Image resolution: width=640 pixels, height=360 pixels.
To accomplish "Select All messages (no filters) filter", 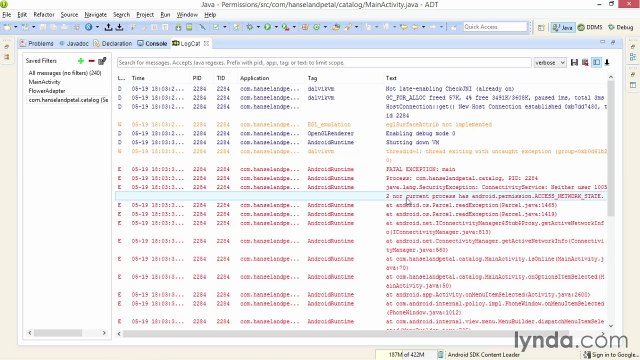I will point(65,73).
